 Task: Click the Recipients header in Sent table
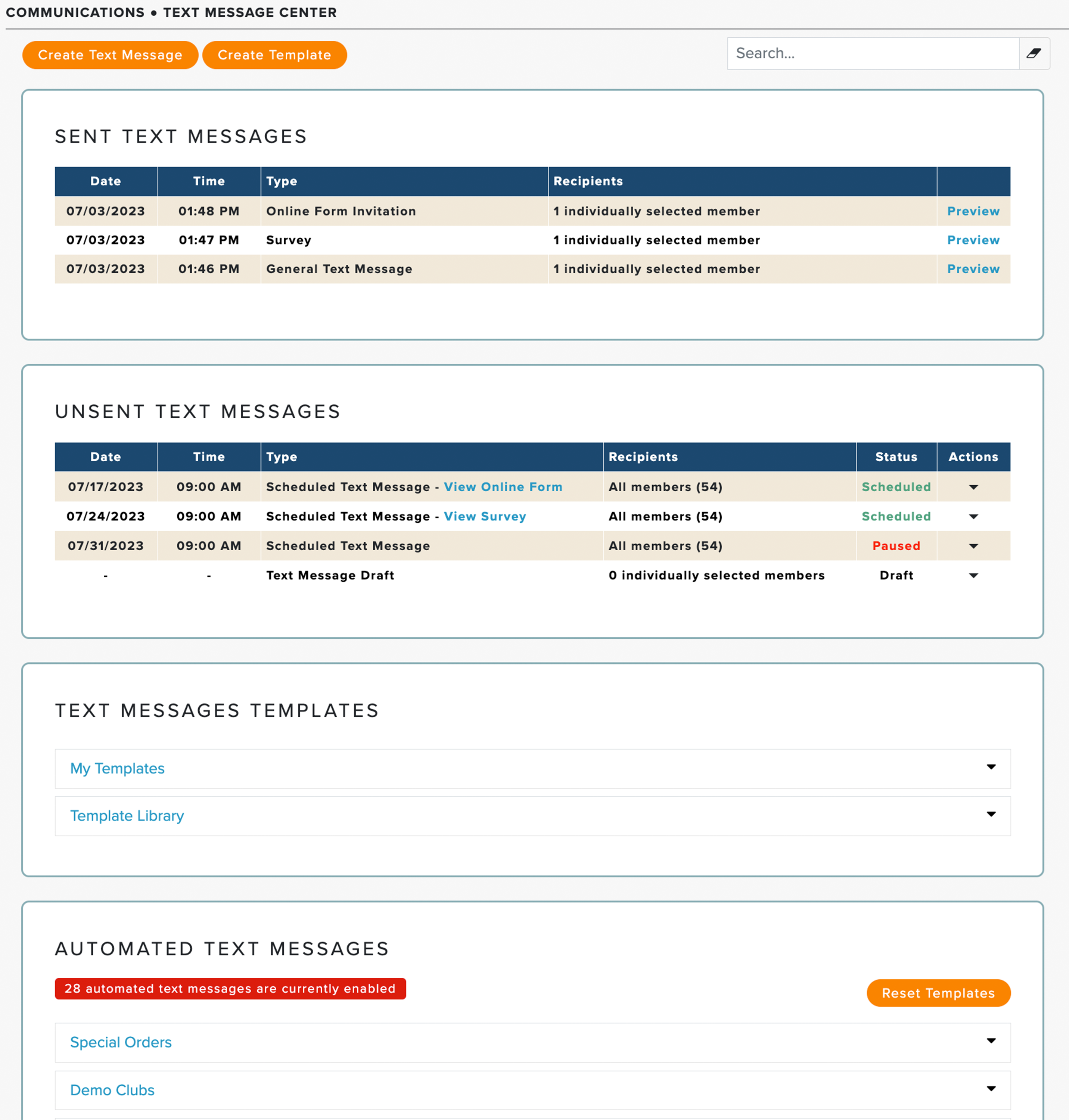742,181
